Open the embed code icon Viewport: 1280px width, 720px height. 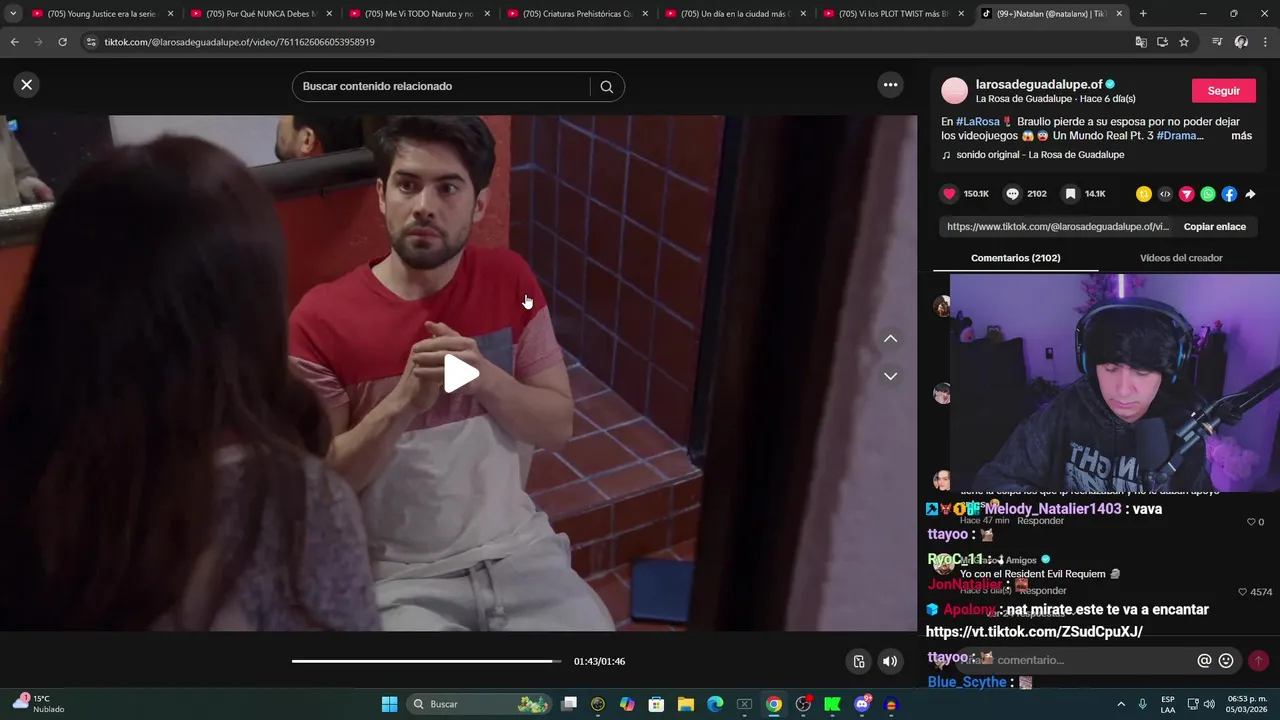1165,194
